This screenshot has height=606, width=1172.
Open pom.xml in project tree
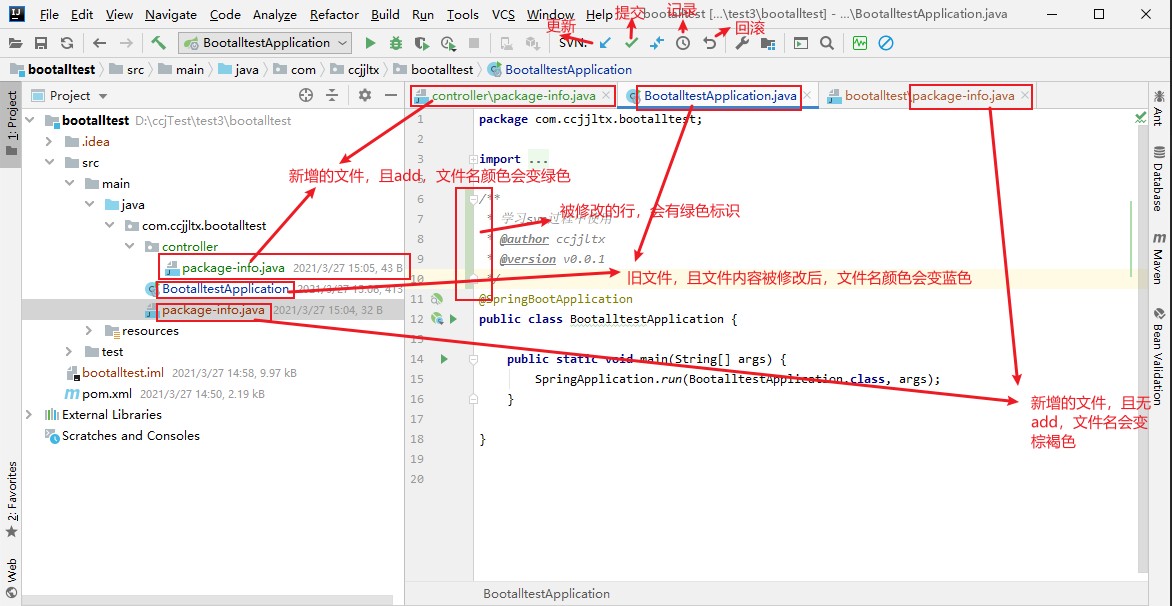pos(106,394)
